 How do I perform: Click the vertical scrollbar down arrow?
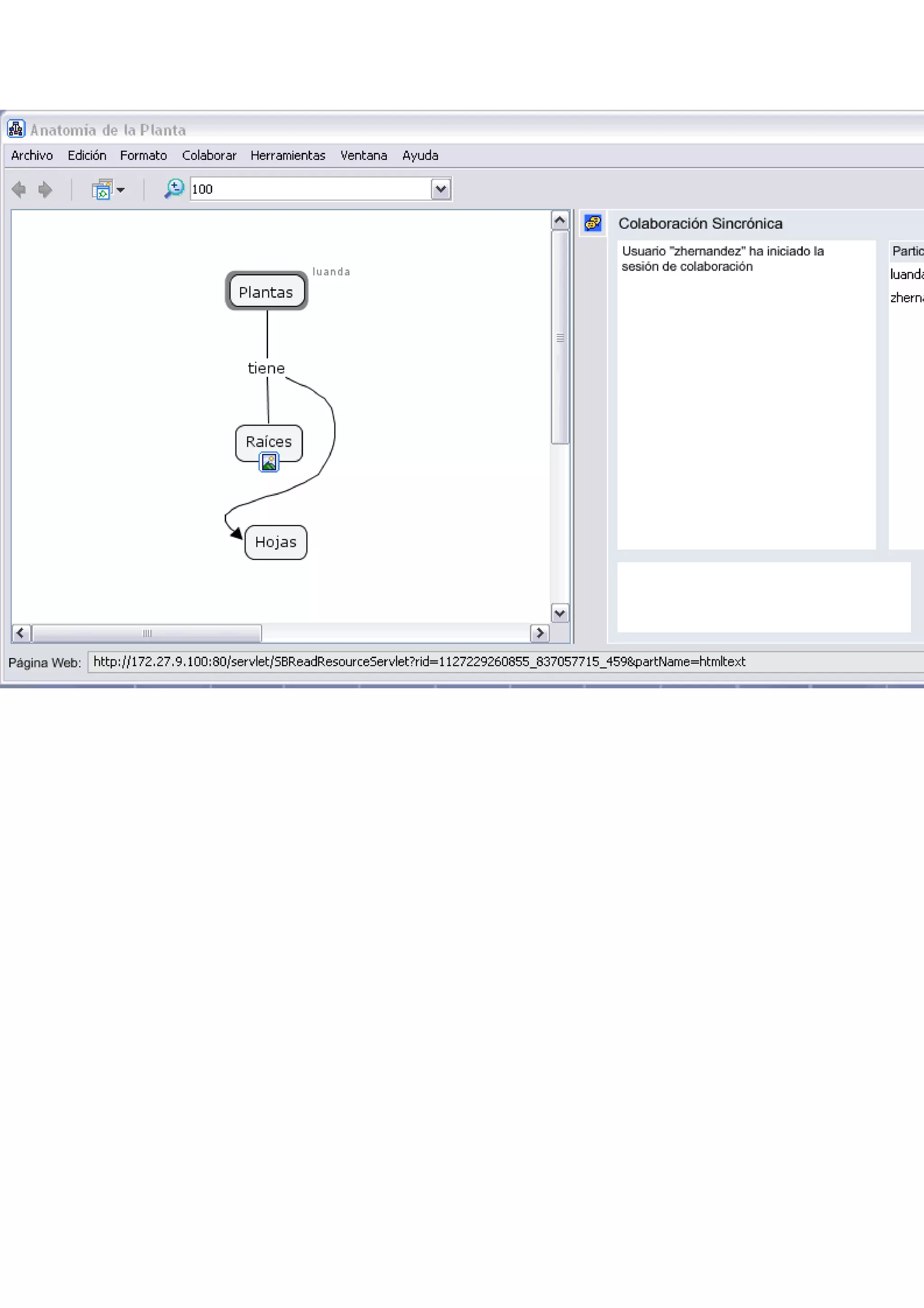click(x=560, y=613)
